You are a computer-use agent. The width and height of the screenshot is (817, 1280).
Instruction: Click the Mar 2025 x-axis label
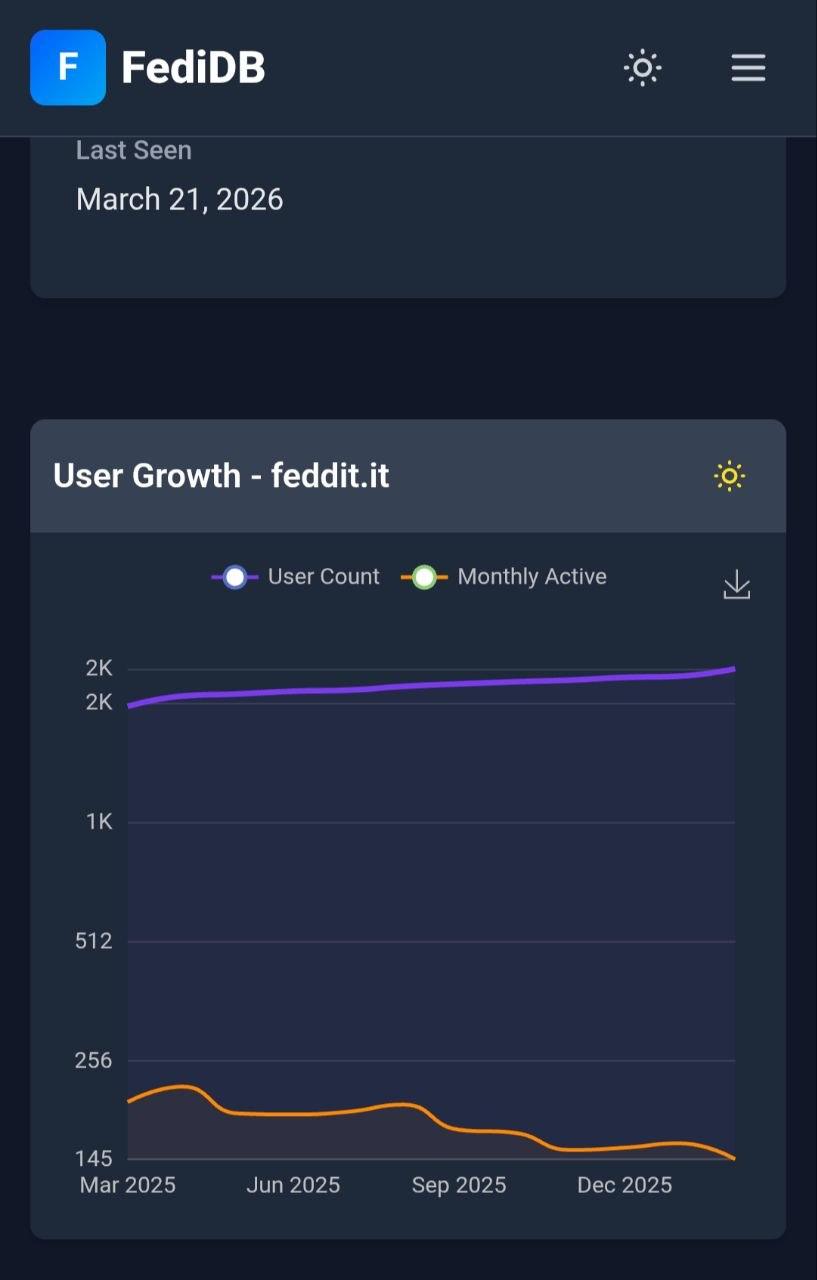[x=128, y=1185]
